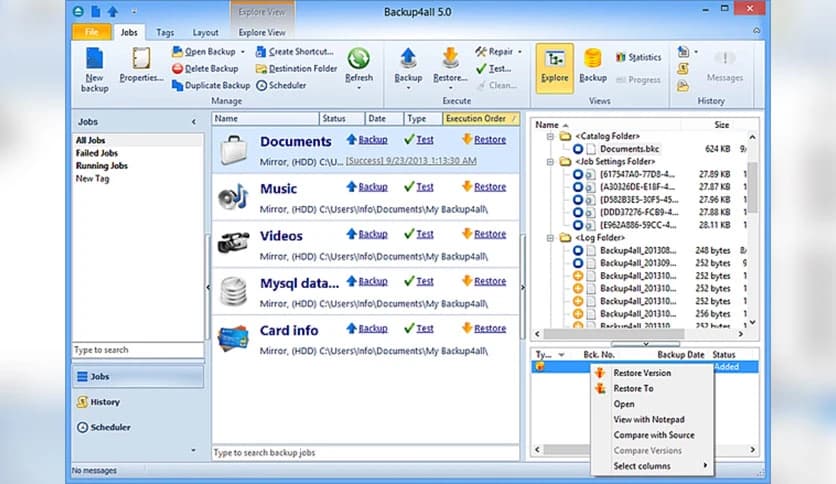Click the Backup link for the Mysql data job
Image resolution: width=836 pixels, height=484 pixels.
pos(373,281)
